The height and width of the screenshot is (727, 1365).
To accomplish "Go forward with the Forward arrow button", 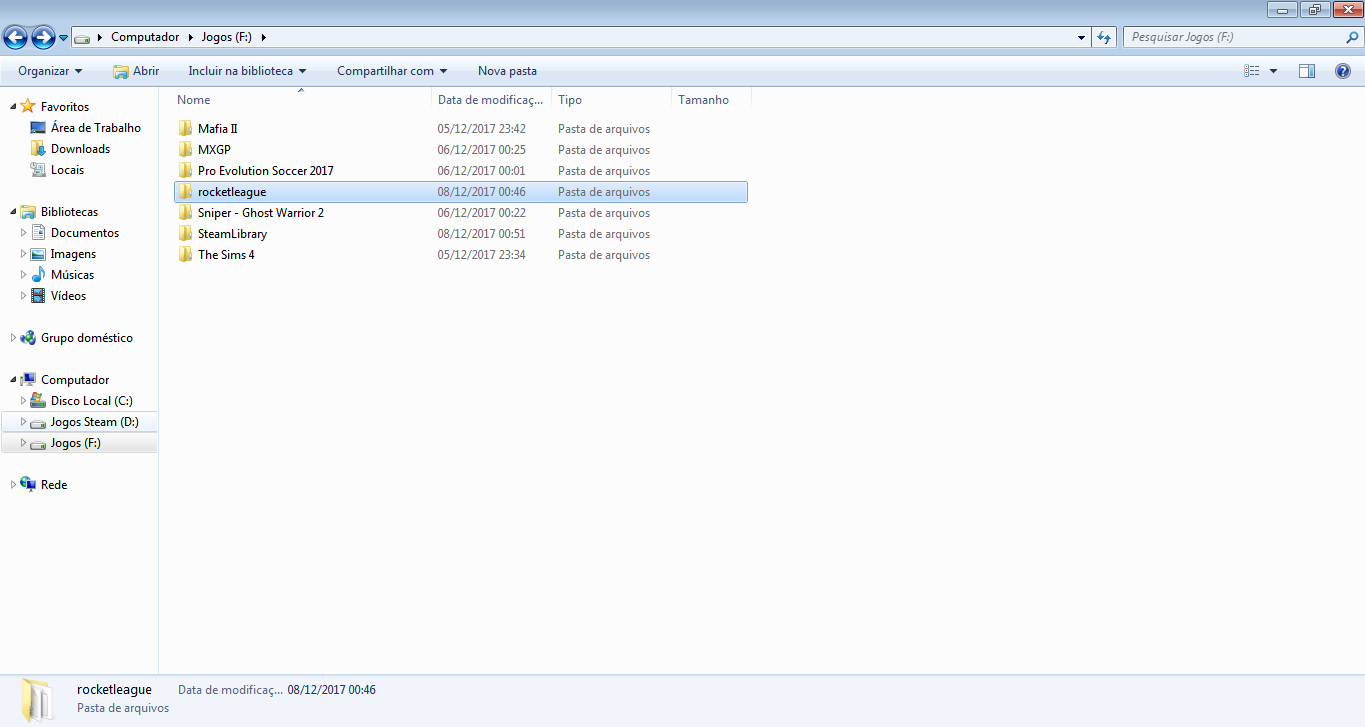I will coord(43,38).
